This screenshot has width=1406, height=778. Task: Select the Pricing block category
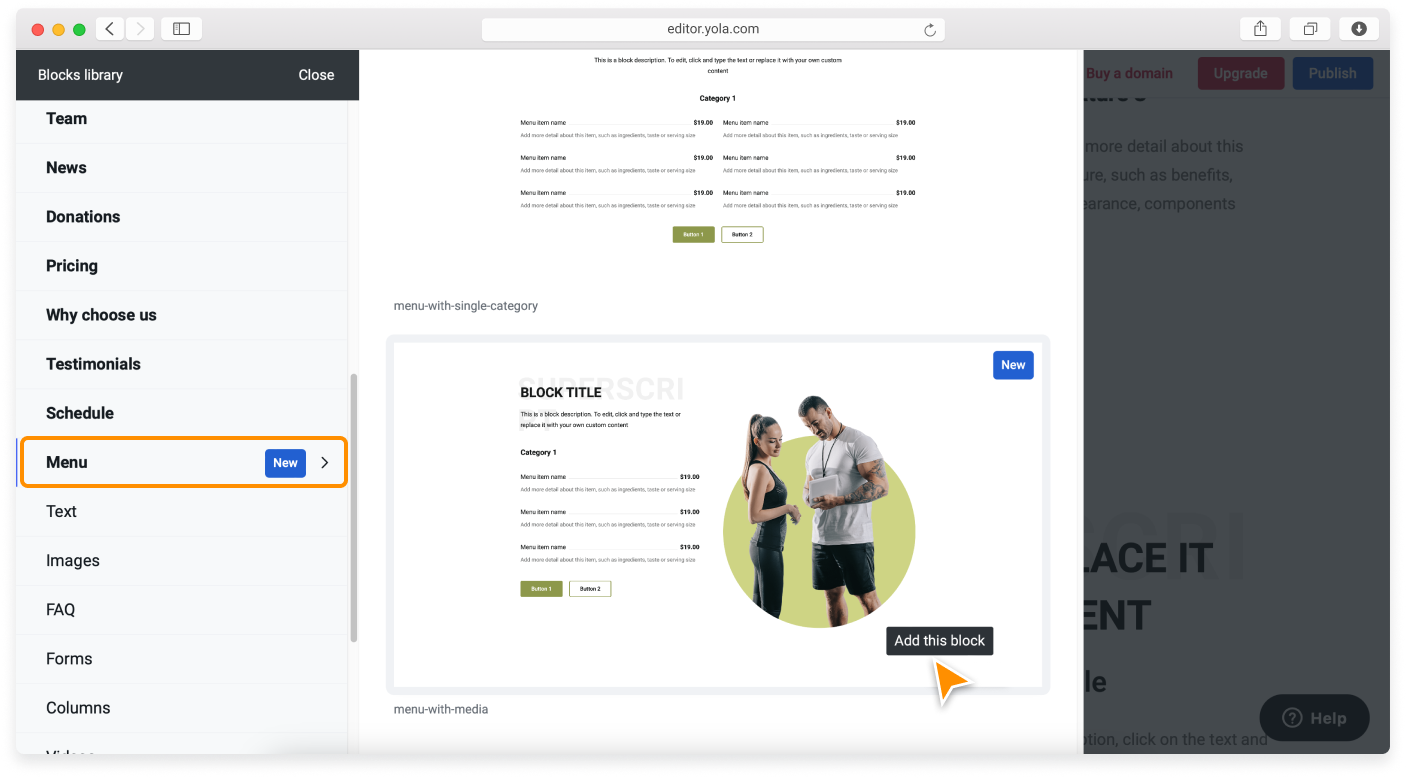(72, 266)
